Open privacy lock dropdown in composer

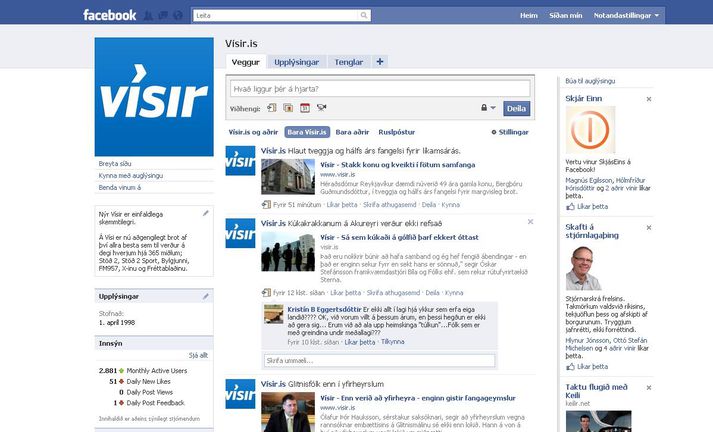[x=488, y=108]
